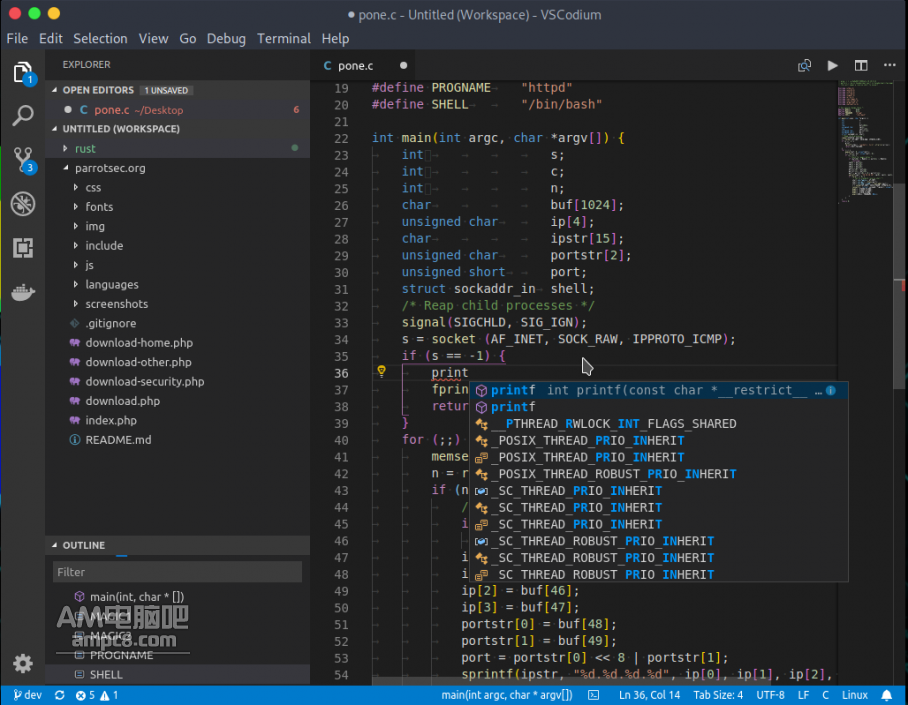Click the terminal icon in status bar
The image size is (908, 705).
pos(594,695)
